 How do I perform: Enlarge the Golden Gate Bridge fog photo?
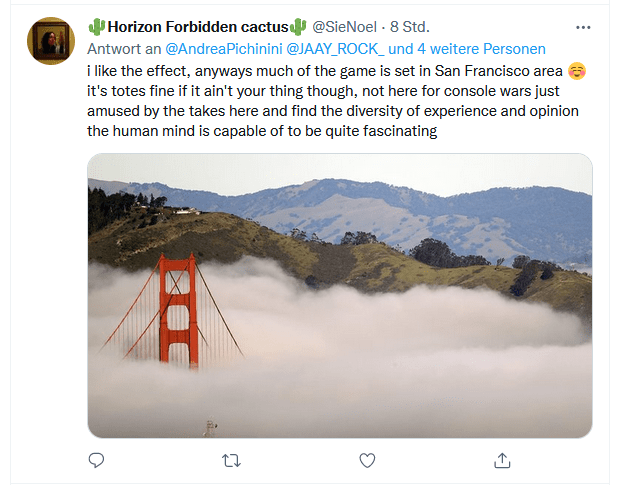click(339, 295)
